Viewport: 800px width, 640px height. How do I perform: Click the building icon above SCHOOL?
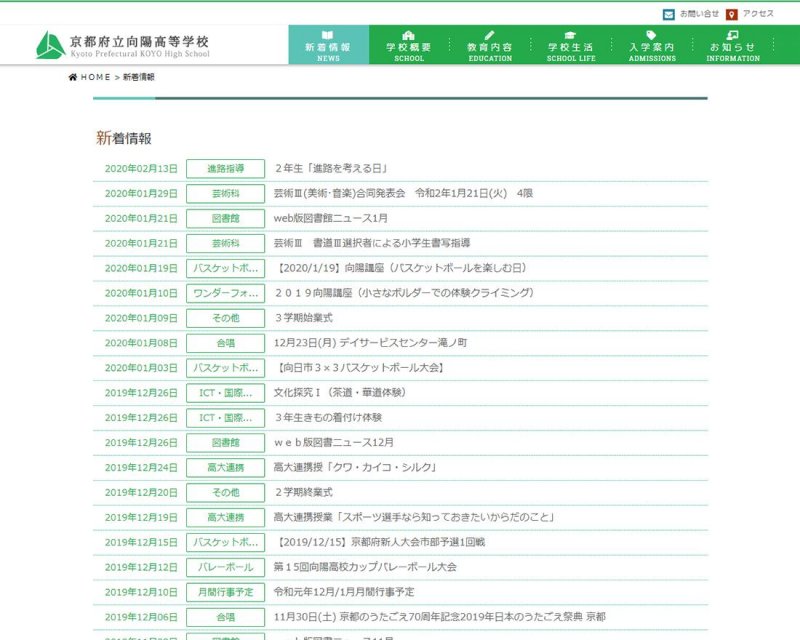pyautogui.click(x=408, y=35)
